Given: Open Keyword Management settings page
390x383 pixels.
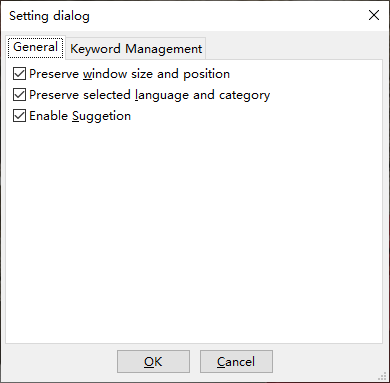Looking at the screenshot, I should [136, 49].
